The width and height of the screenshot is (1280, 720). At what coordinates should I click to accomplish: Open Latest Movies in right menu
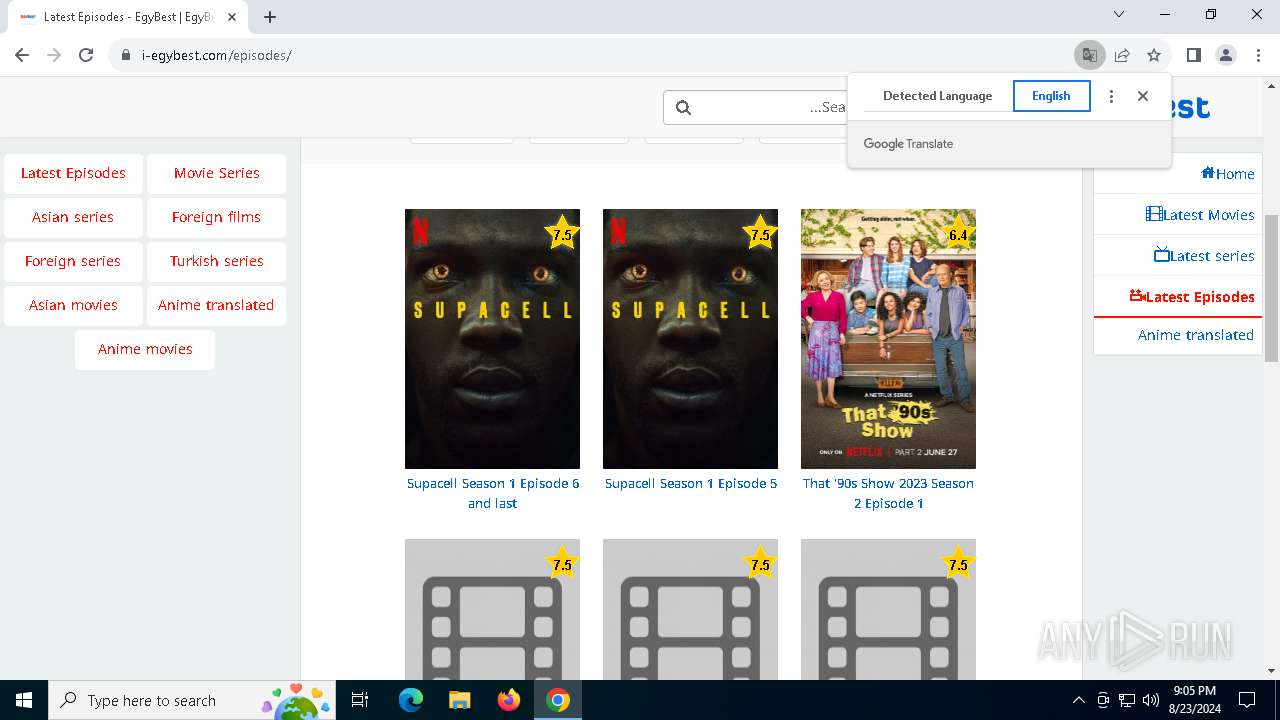pos(1178,215)
